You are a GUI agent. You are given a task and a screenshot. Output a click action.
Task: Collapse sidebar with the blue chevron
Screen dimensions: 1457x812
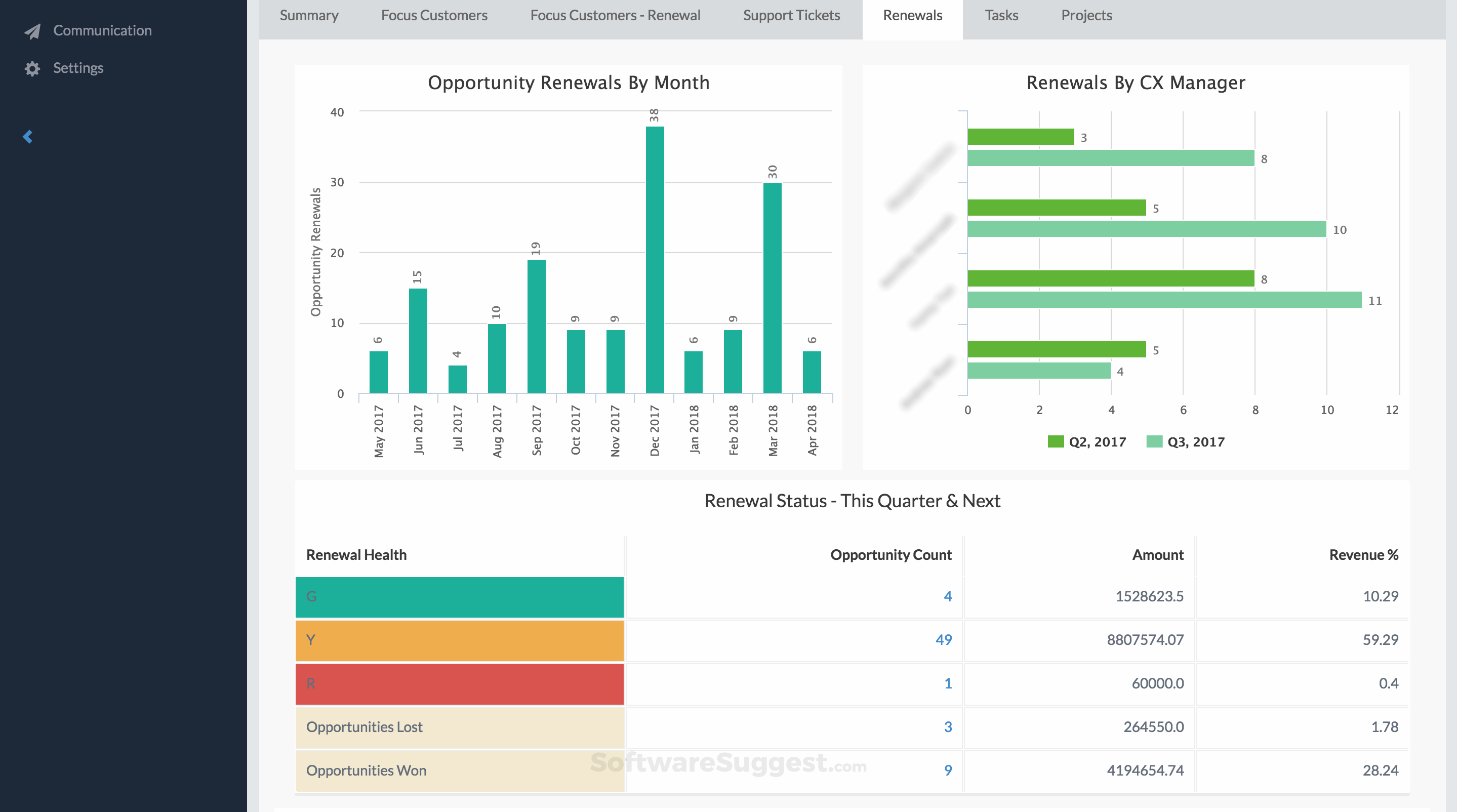pos(28,136)
